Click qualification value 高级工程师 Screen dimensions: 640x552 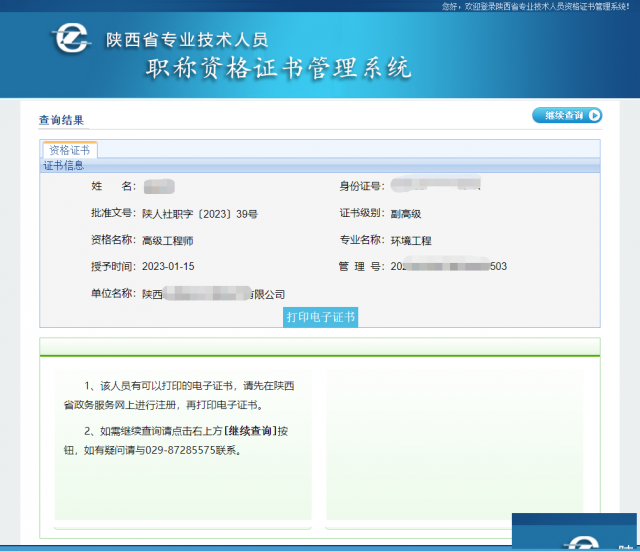[168, 240]
